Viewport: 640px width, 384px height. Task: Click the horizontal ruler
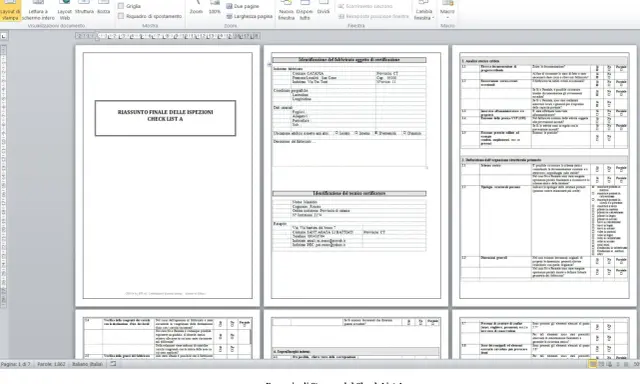click(x=168, y=36)
